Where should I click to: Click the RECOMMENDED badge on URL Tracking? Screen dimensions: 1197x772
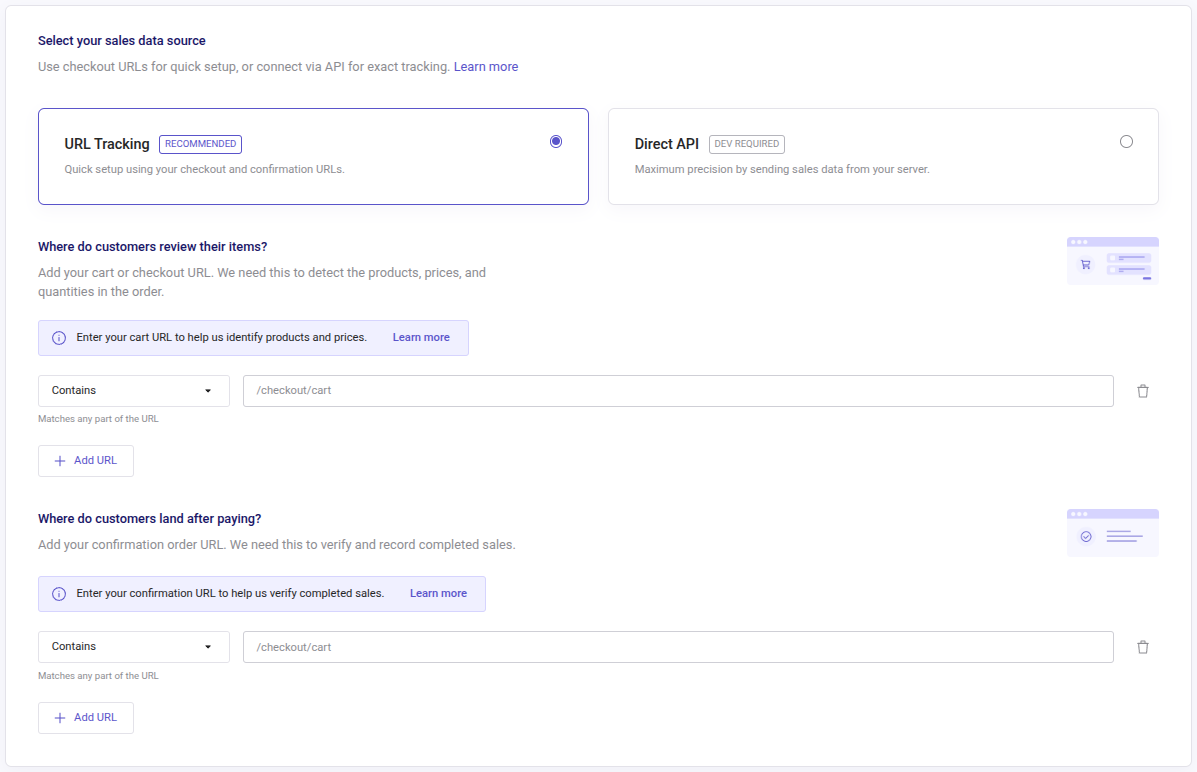(200, 143)
